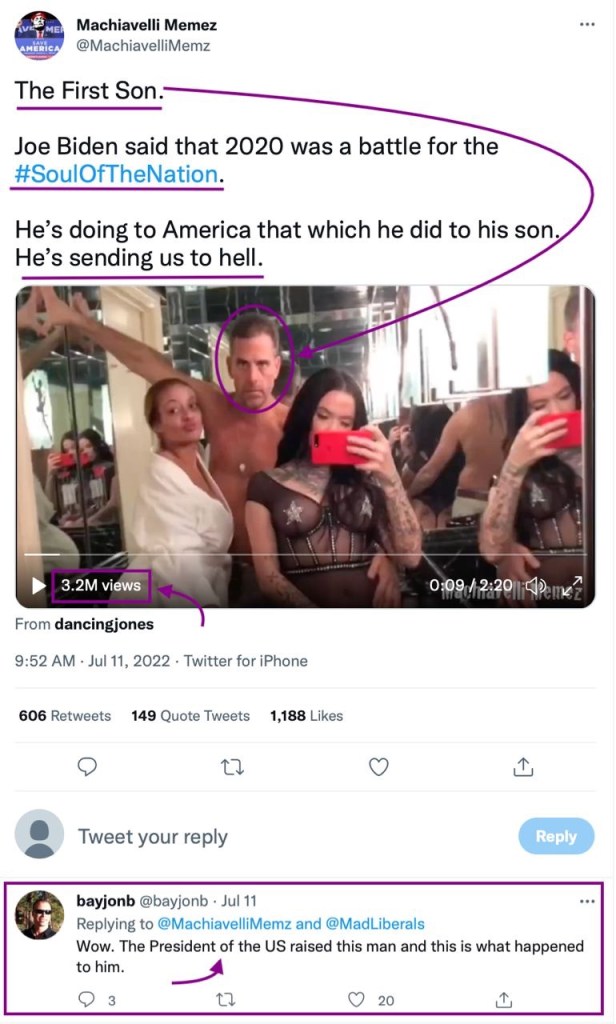
Task: Open the Machiavelli Memez profile avatar
Action: tap(39, 36)
